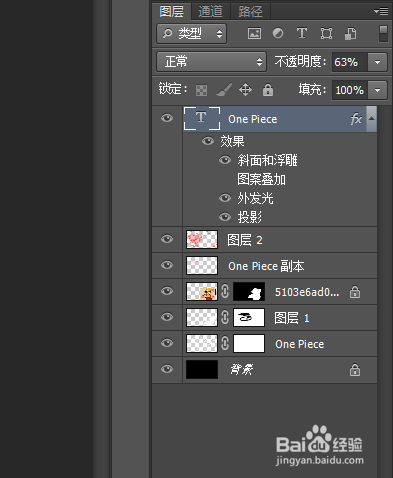Viewport: 393px width, 478px height.
Task: Click the mask link icon on 5103e6ad0... layer
Action: point(225,291)
